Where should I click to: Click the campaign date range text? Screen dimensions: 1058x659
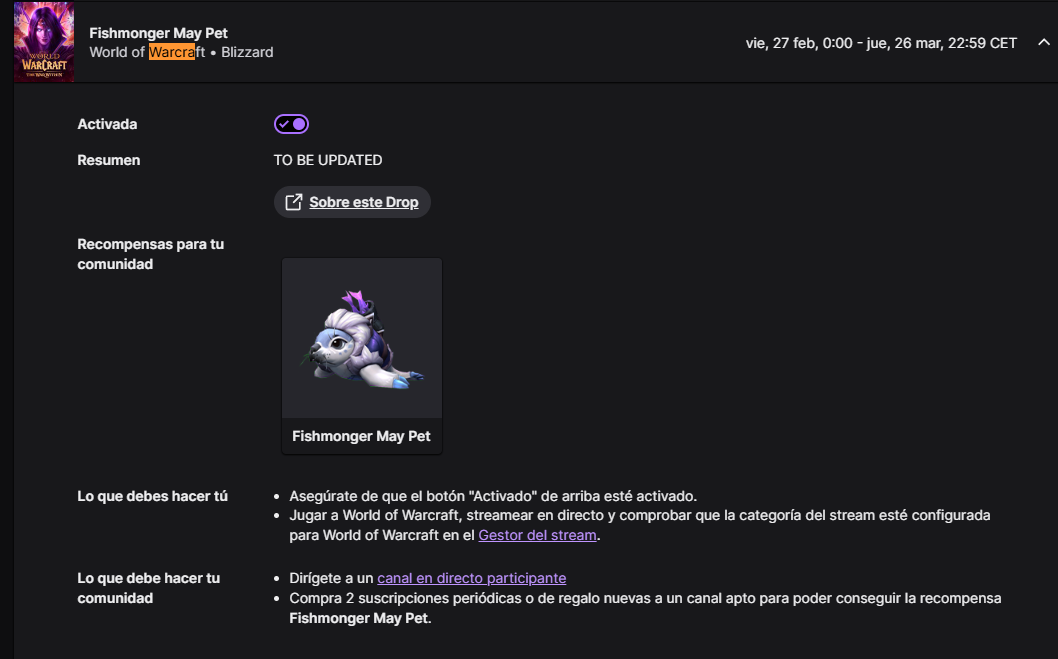click(x=881, y=43)
